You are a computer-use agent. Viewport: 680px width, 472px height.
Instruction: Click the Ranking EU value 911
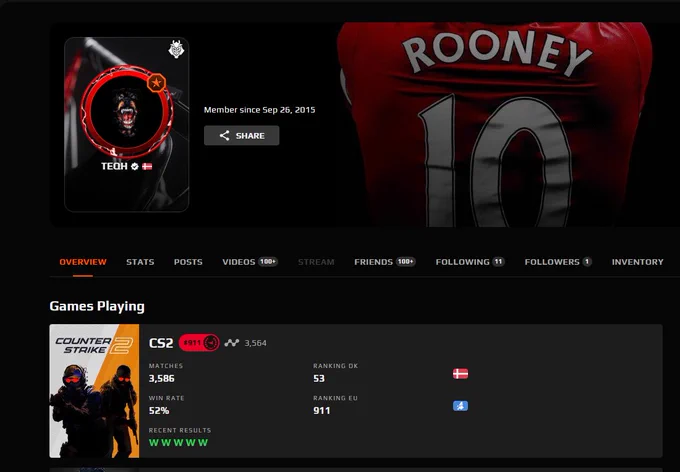[321, 410]
